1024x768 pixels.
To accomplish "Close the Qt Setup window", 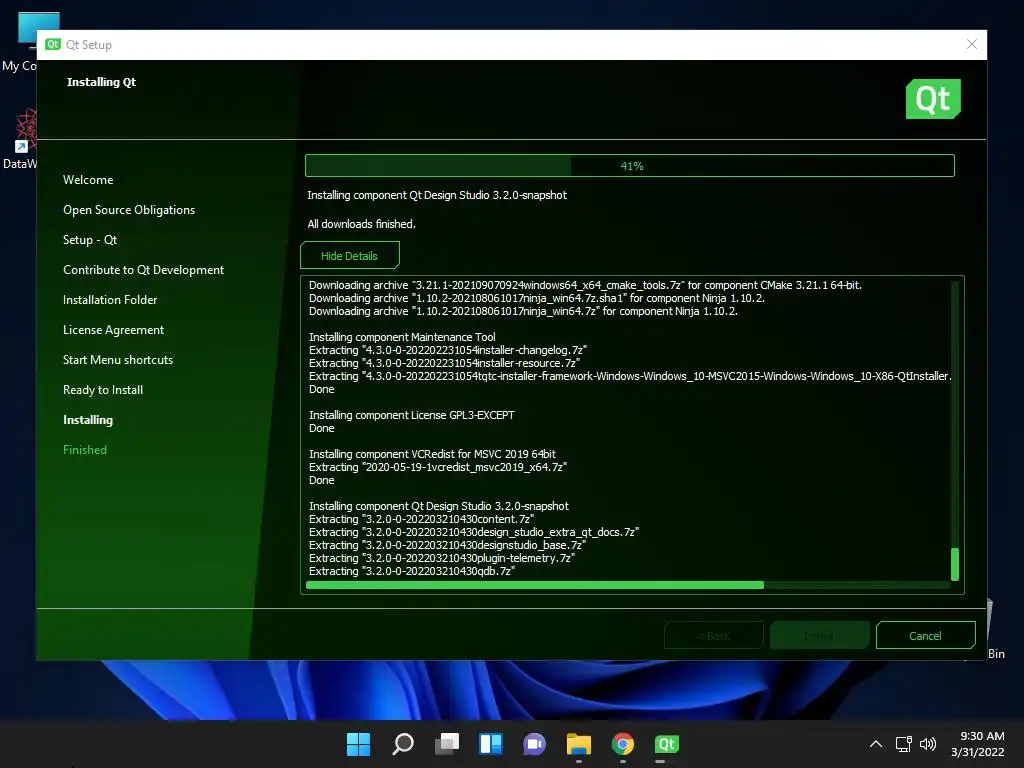I will click(x=971, y=44).
